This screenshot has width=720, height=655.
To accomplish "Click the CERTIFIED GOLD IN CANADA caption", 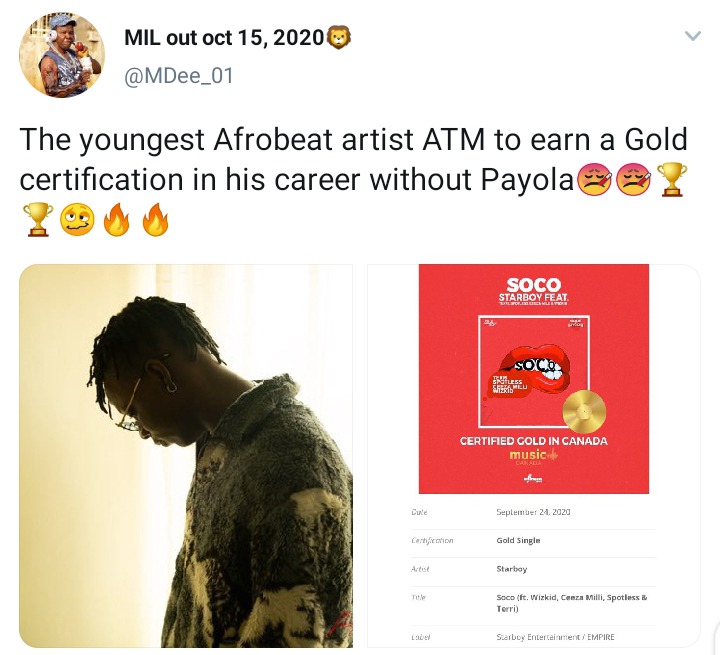I will tap(534, 441).
